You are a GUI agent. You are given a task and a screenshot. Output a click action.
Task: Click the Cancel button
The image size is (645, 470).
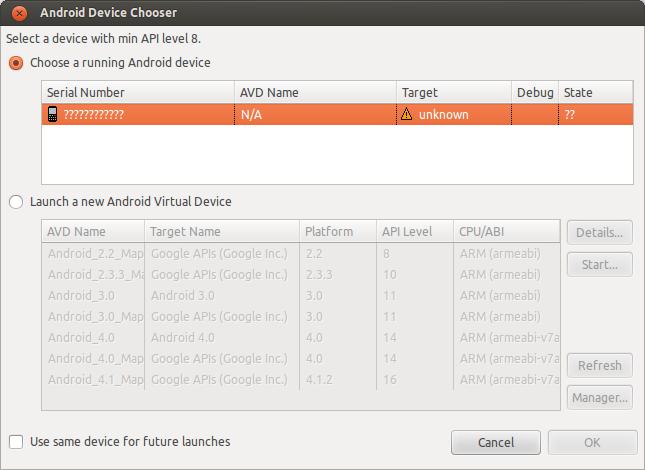click(496, 442)
